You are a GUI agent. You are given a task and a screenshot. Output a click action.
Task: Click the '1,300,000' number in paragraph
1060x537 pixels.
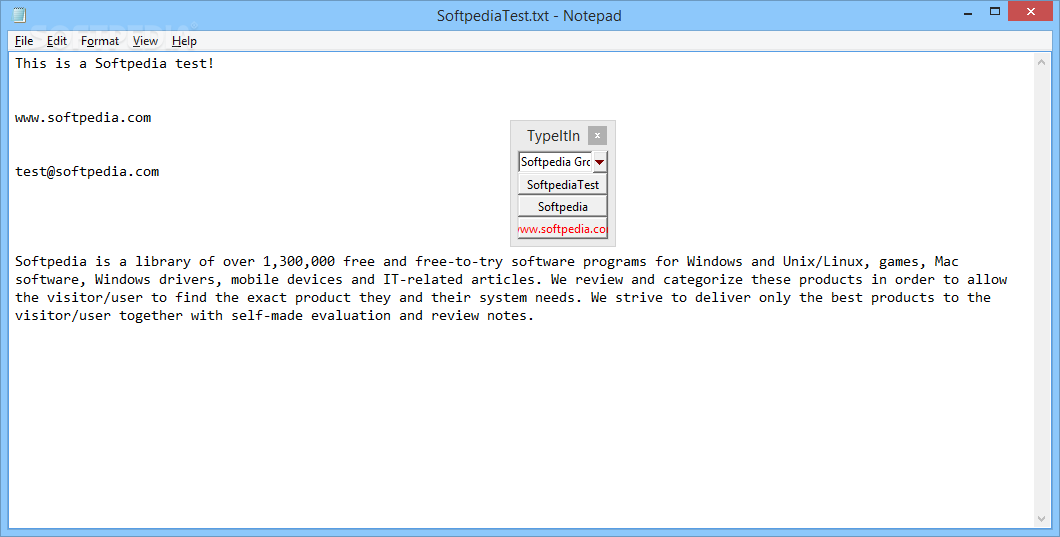pyautogui.click(x=299, y=262)
